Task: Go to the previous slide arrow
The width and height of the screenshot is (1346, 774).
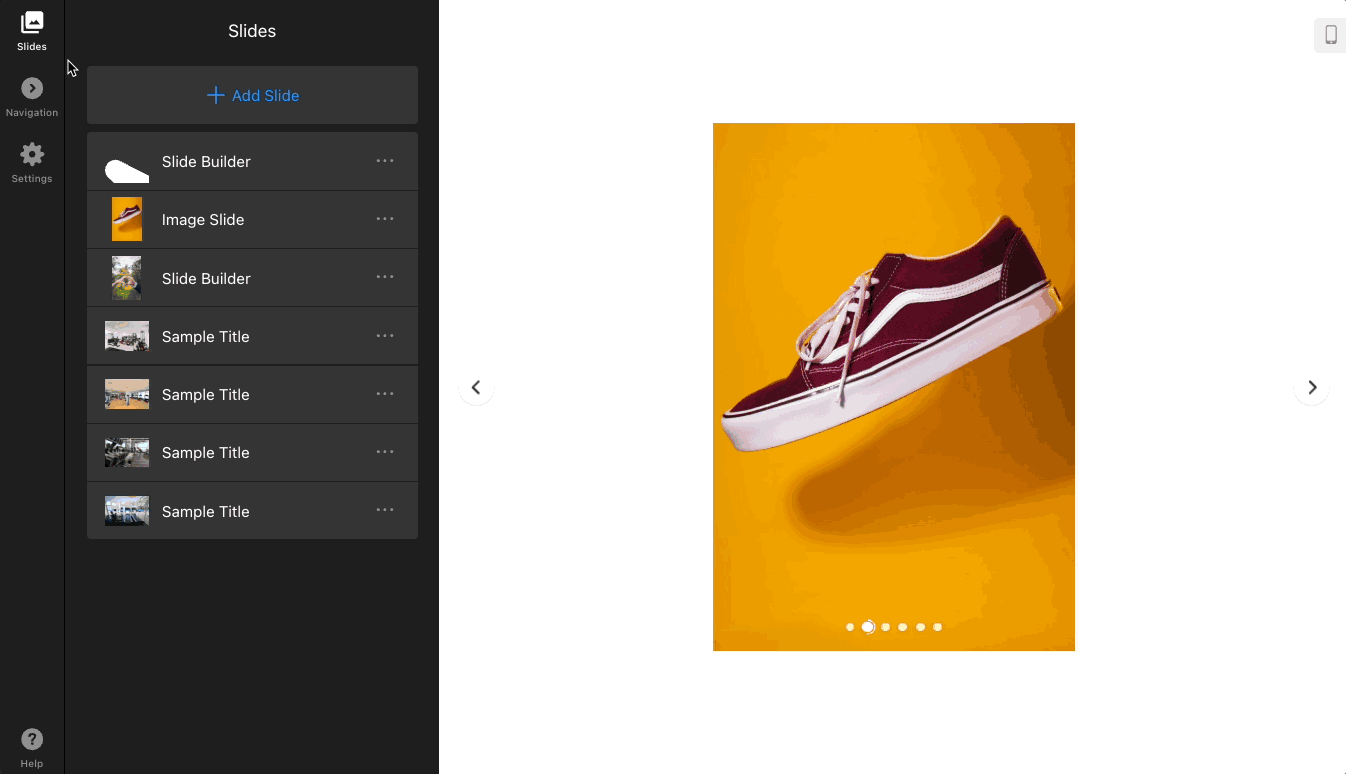Action: [476, 387]
